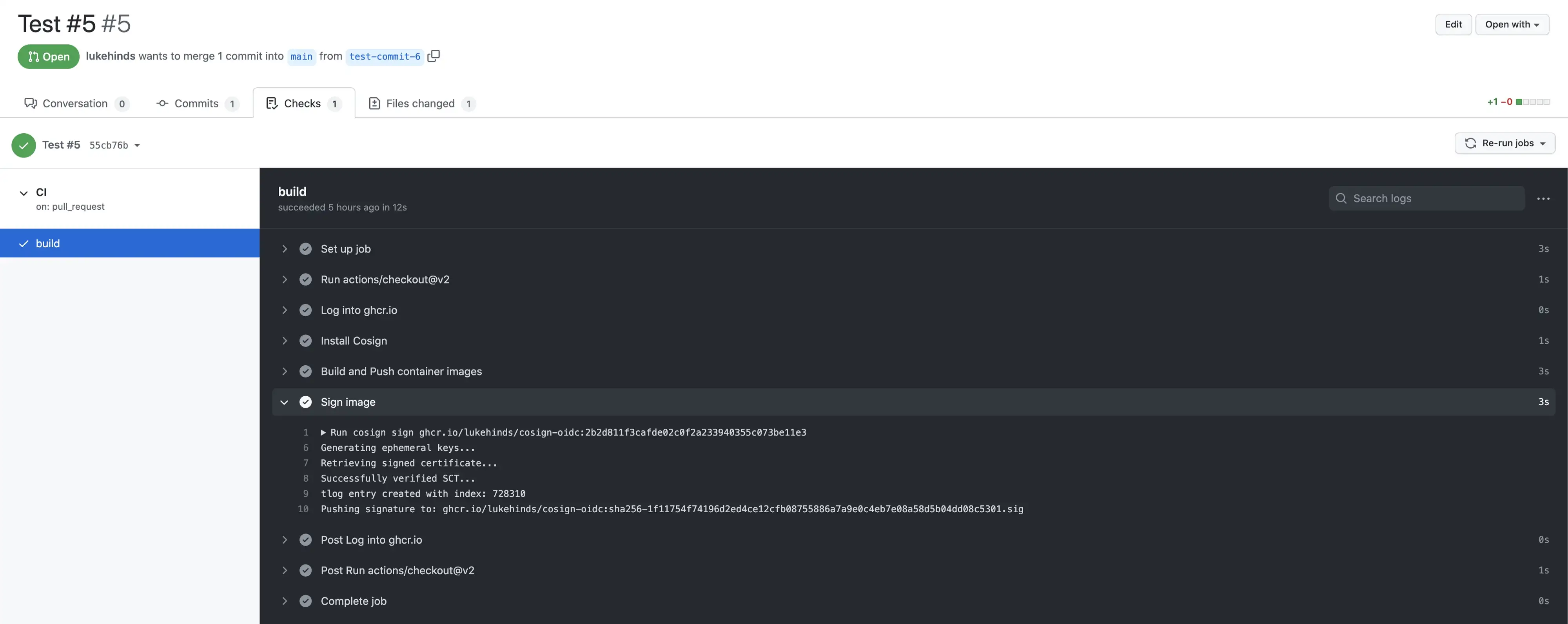Click the Generating ephemeral keys log line
The width and height of the screenshot is (1568, 624).
coord(397,448)
